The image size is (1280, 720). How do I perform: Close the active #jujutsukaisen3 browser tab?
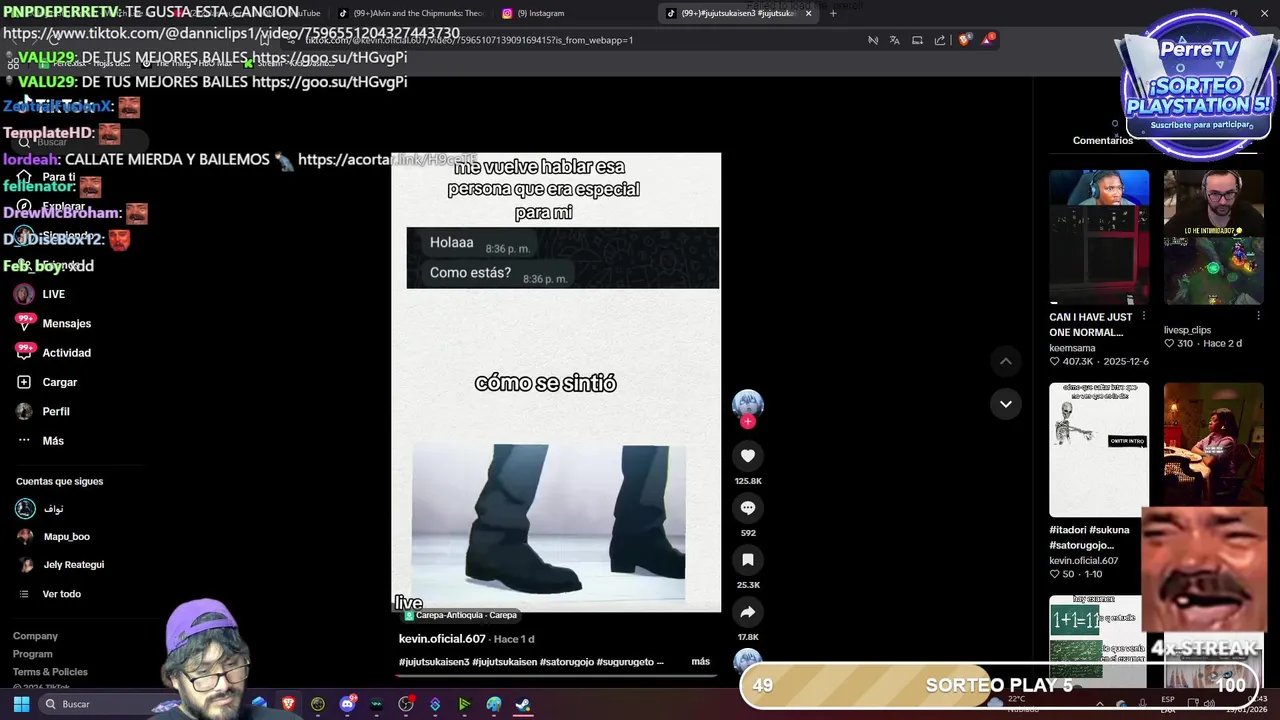pos(809,13)
